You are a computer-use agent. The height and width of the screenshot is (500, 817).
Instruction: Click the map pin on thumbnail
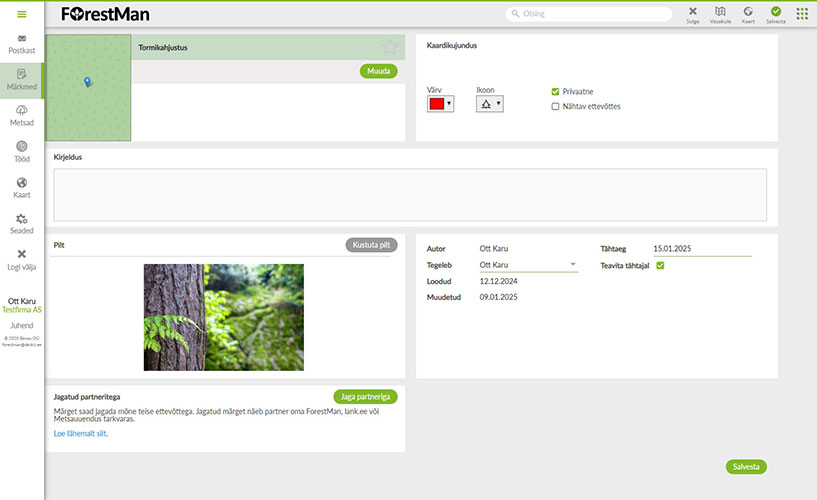87,82
